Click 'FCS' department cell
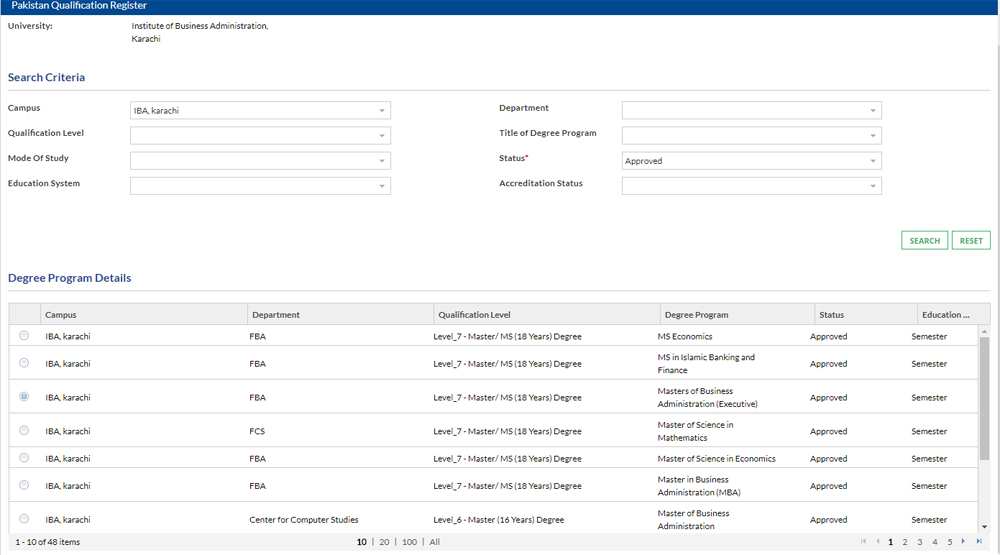Screen dimensions: 1000x555 coord(257,431)
